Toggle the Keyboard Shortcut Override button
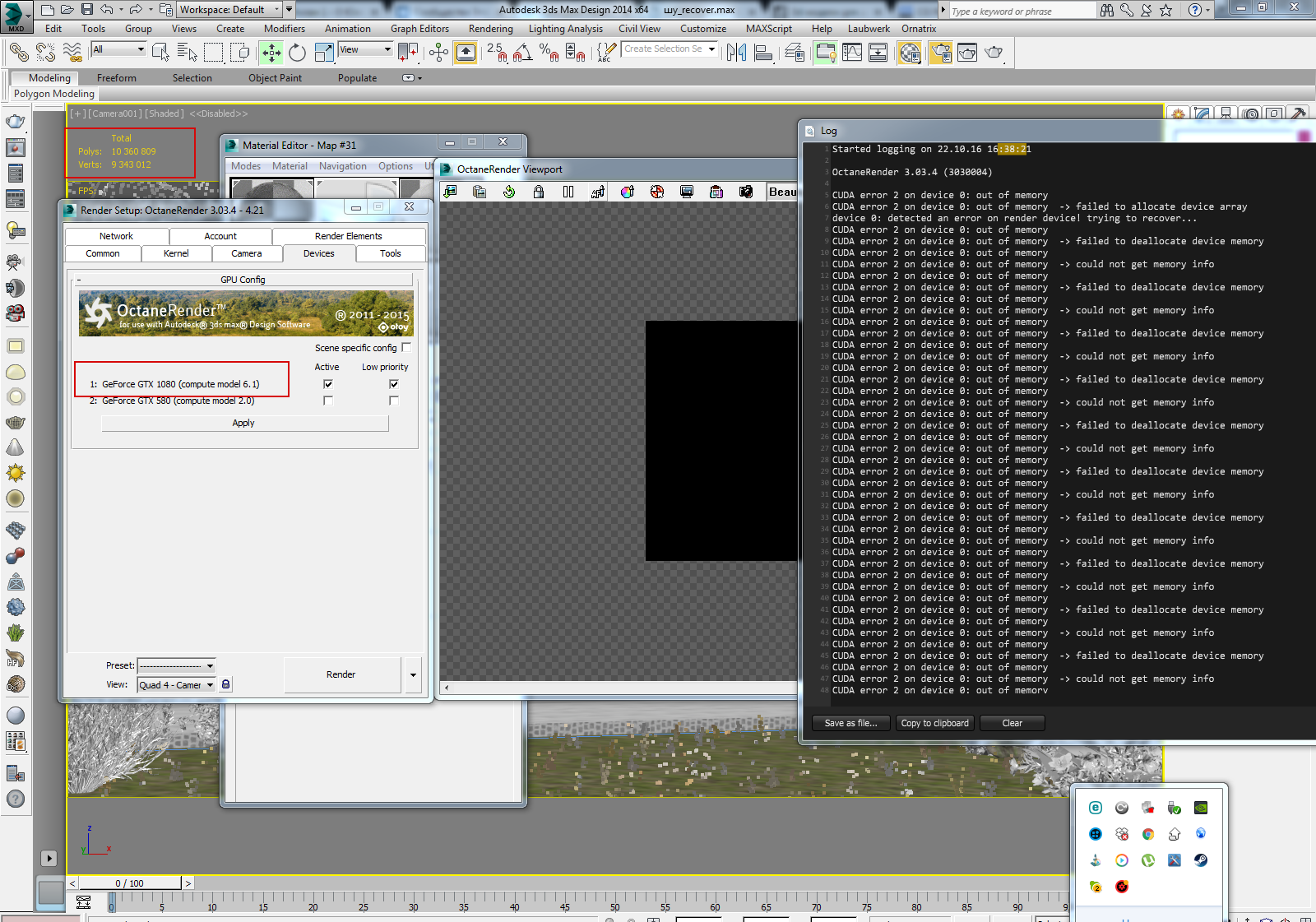Viewport: 1316px width, 922px height. (466, 53)
